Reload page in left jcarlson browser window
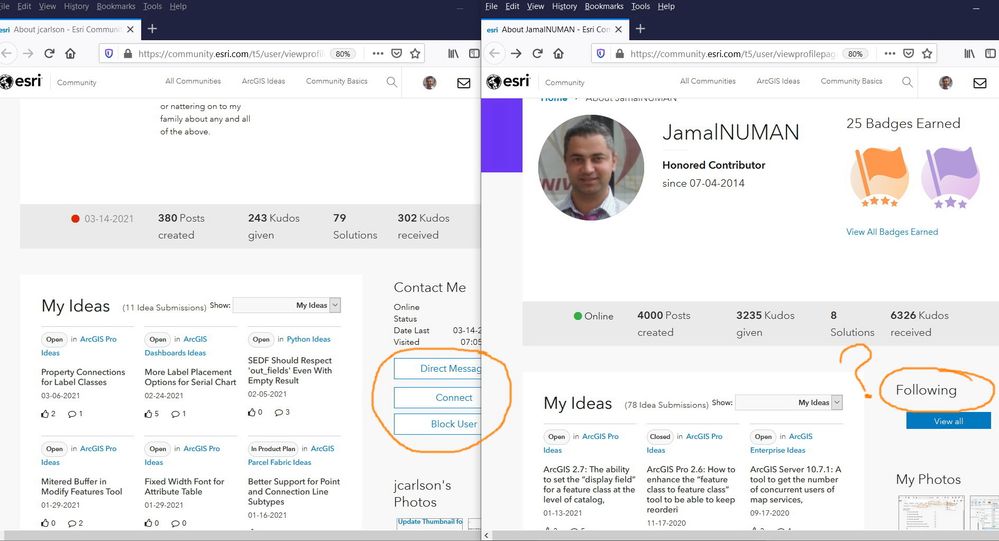The height and width of the screenshot is (541, 999). [x=49, y=54]
